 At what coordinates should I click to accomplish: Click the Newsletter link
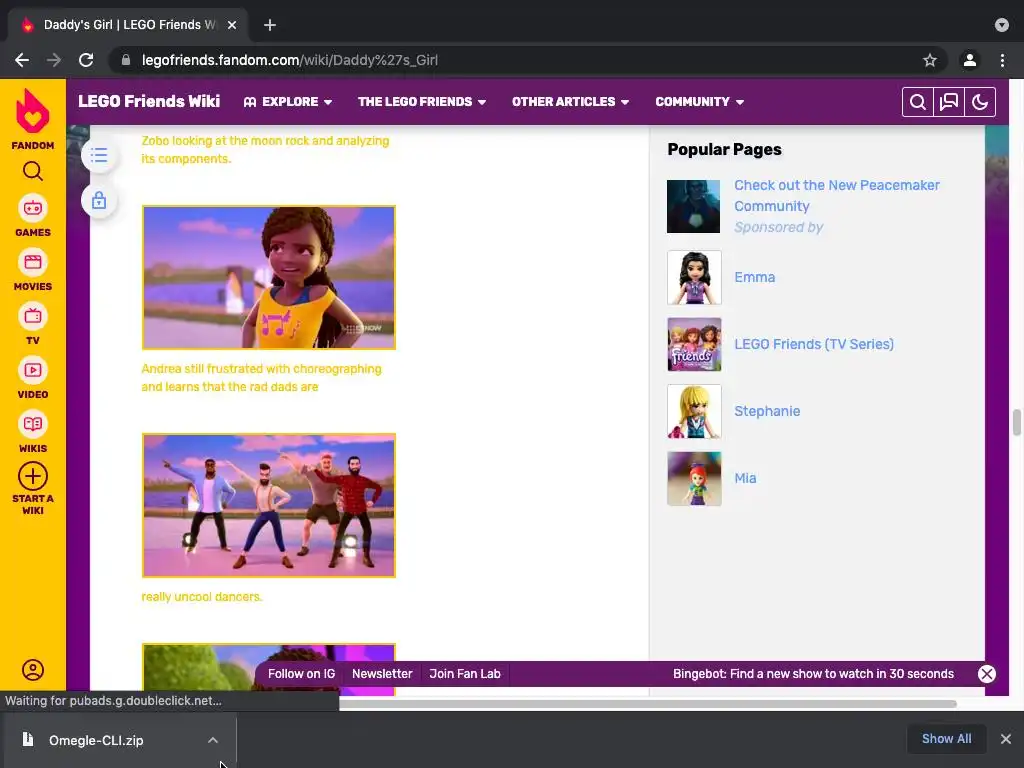(382, 674)
